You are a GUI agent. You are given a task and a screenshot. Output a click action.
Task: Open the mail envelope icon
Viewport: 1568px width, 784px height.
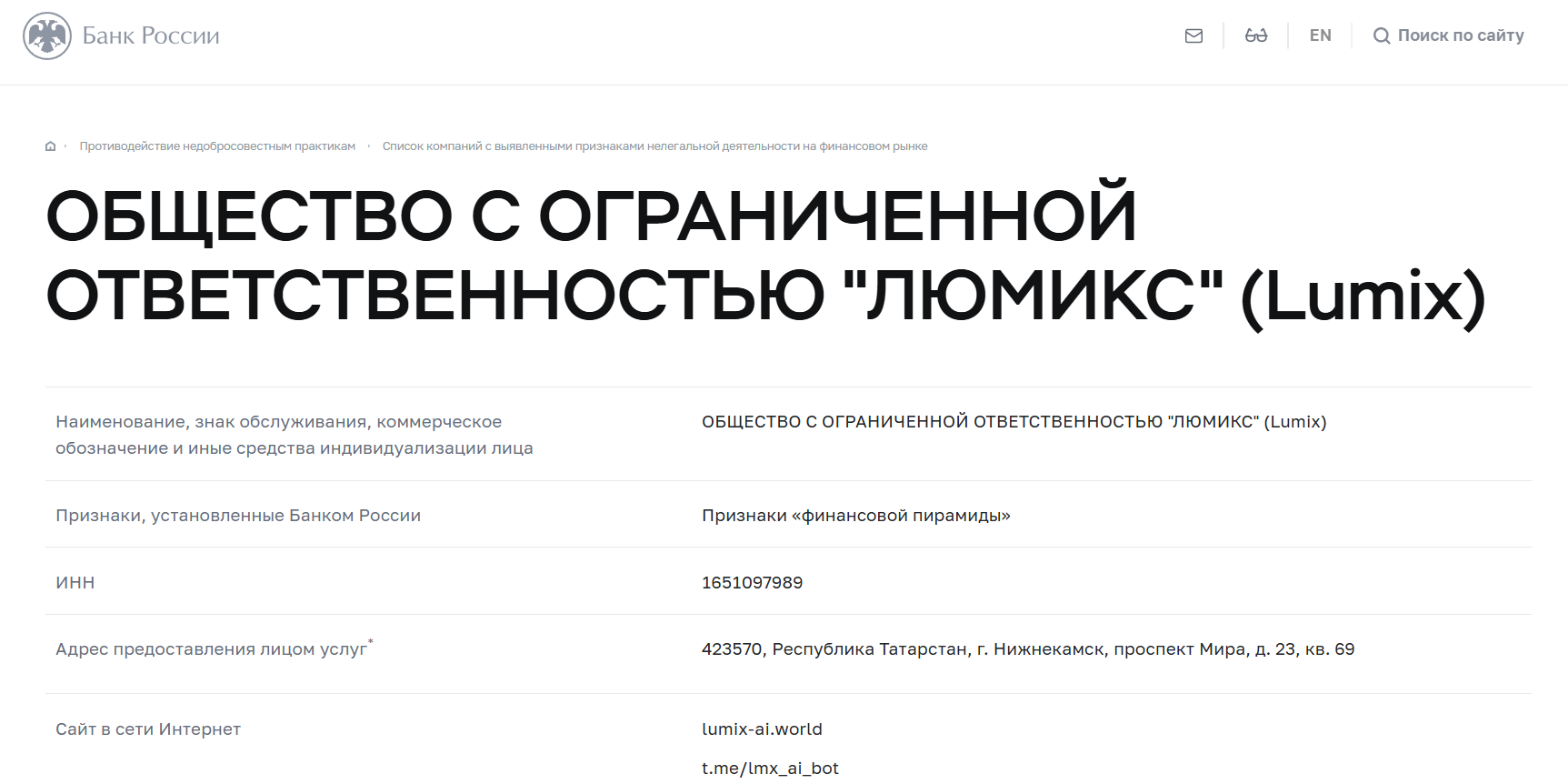click(1194, 35)
